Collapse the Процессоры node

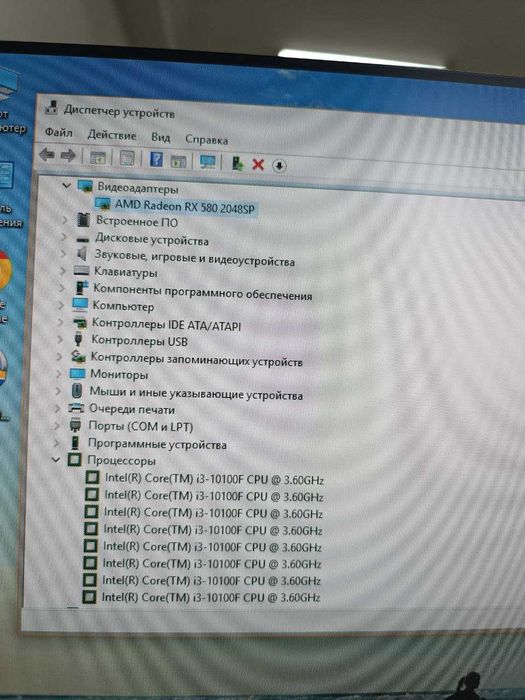tap(56, 459)
